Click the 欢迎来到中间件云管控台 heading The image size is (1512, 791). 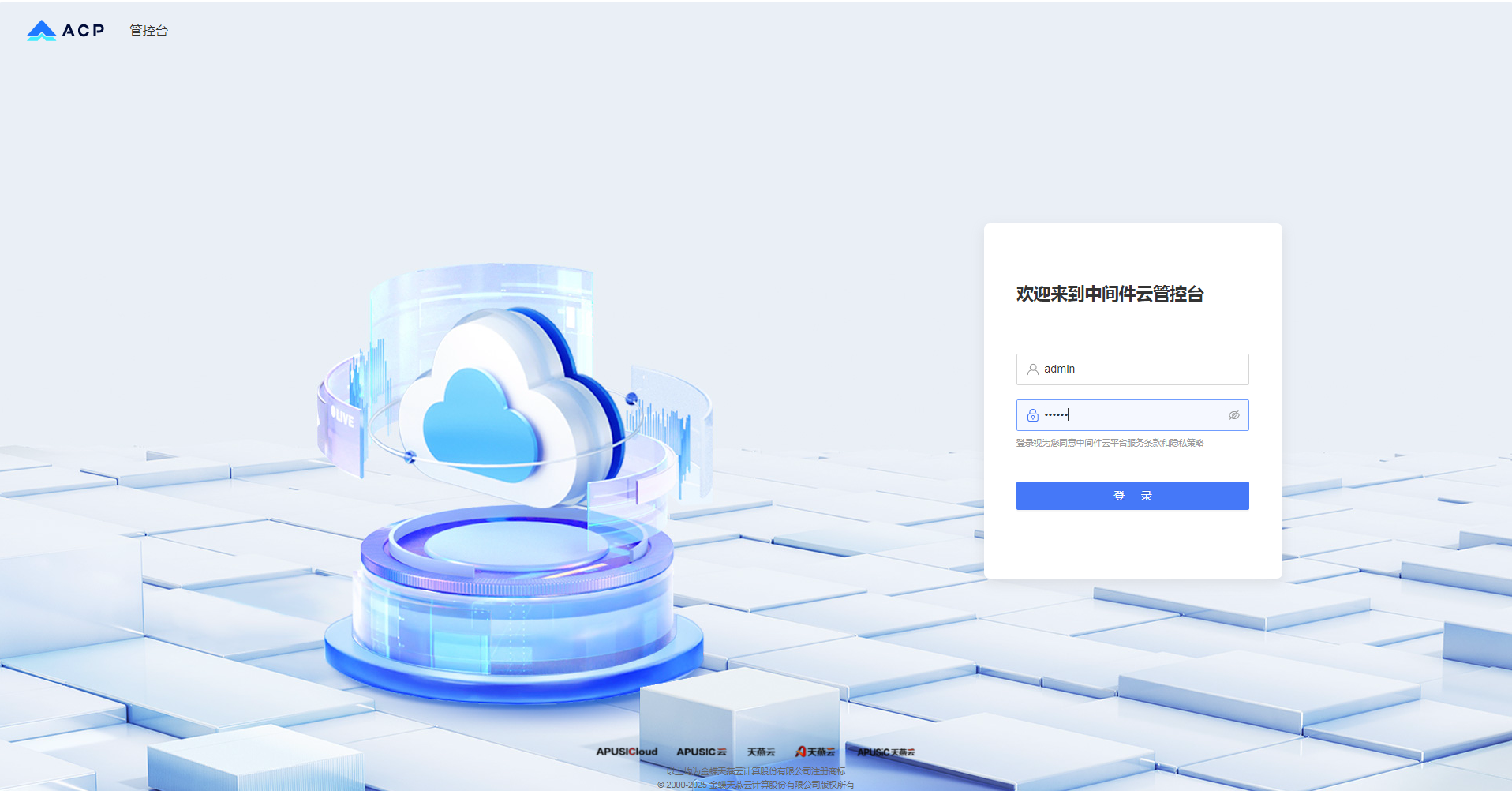1110,294
